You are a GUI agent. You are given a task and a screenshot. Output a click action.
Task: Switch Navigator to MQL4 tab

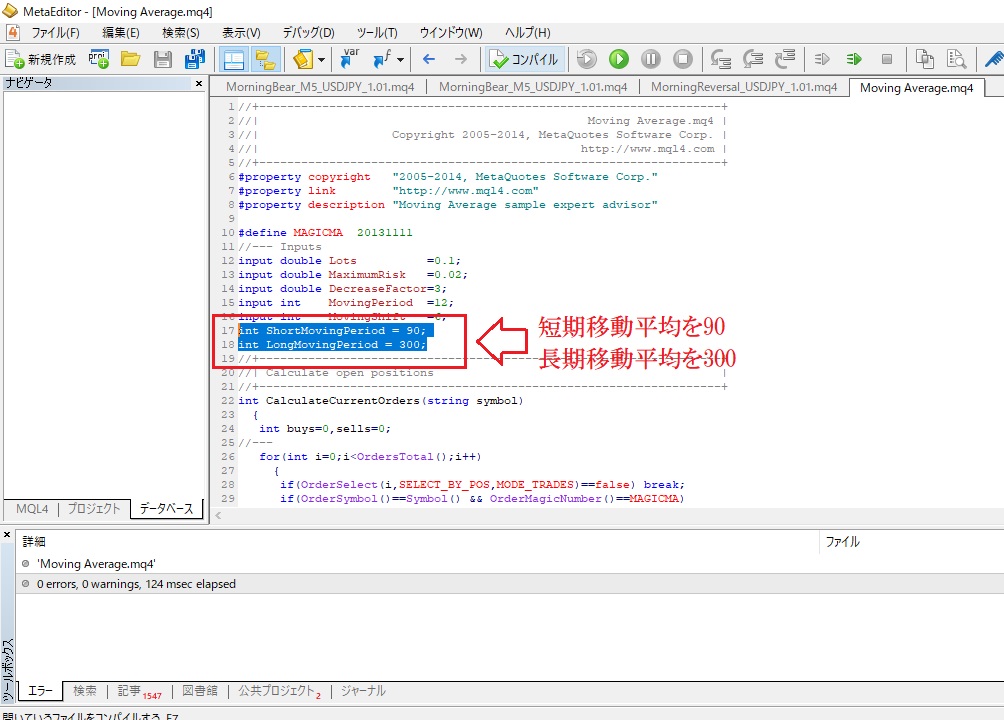pos(32,509)
